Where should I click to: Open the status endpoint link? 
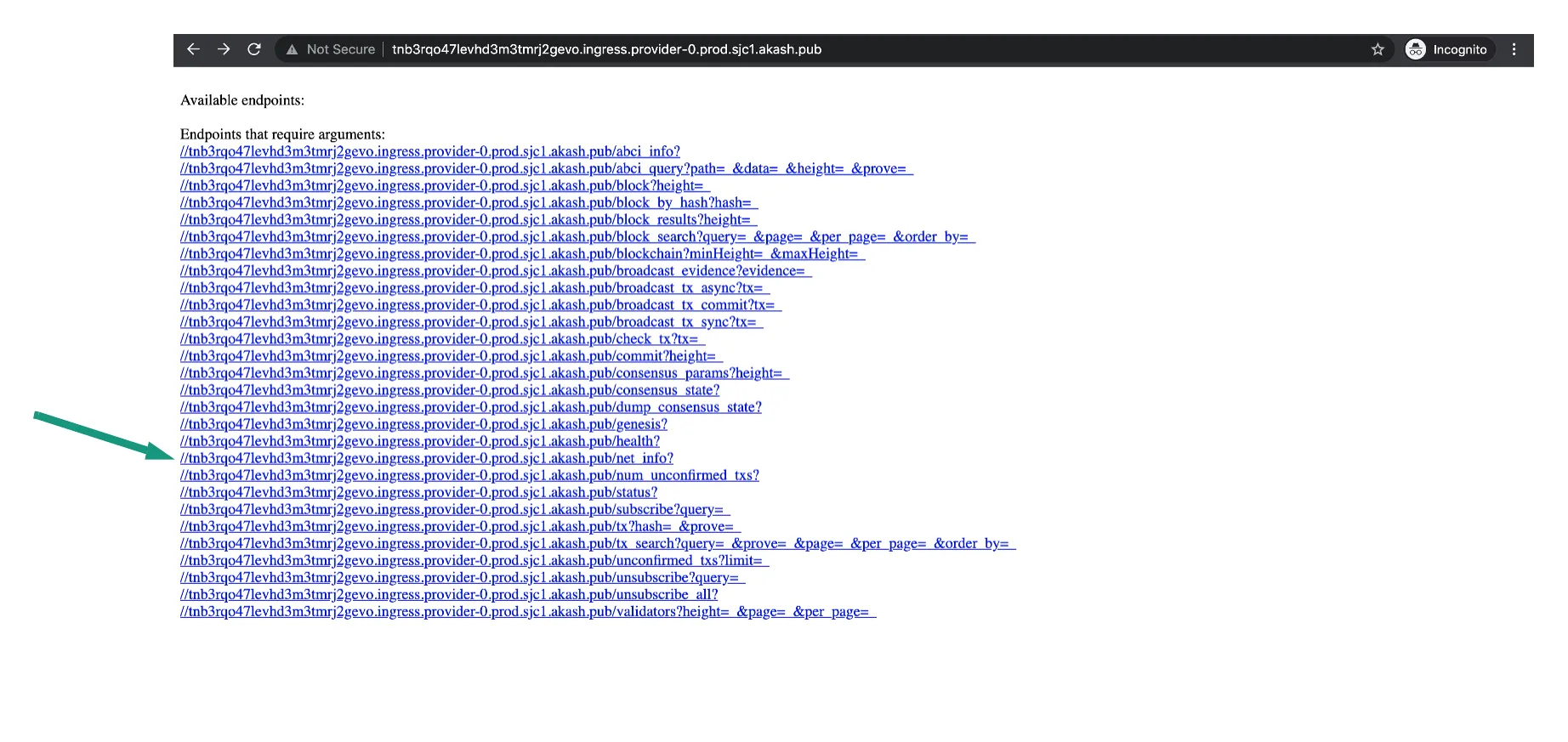click(418, 492)
